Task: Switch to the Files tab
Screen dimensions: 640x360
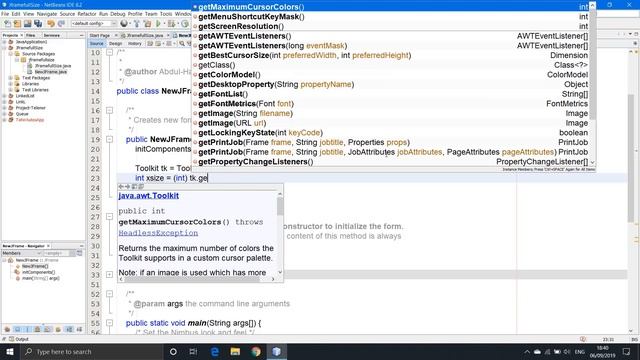Action: (30, 36)
